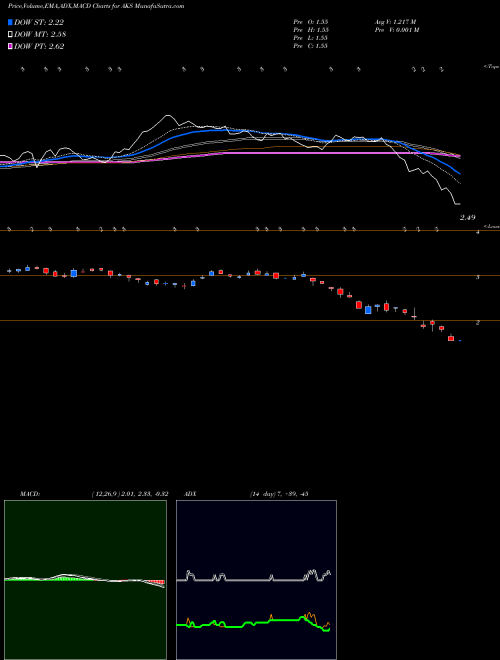The height and width of the screenshot is (660, 500).
Task: Select the 'DOW MT: 2.58' label
Action: click(x=40, y=35)
